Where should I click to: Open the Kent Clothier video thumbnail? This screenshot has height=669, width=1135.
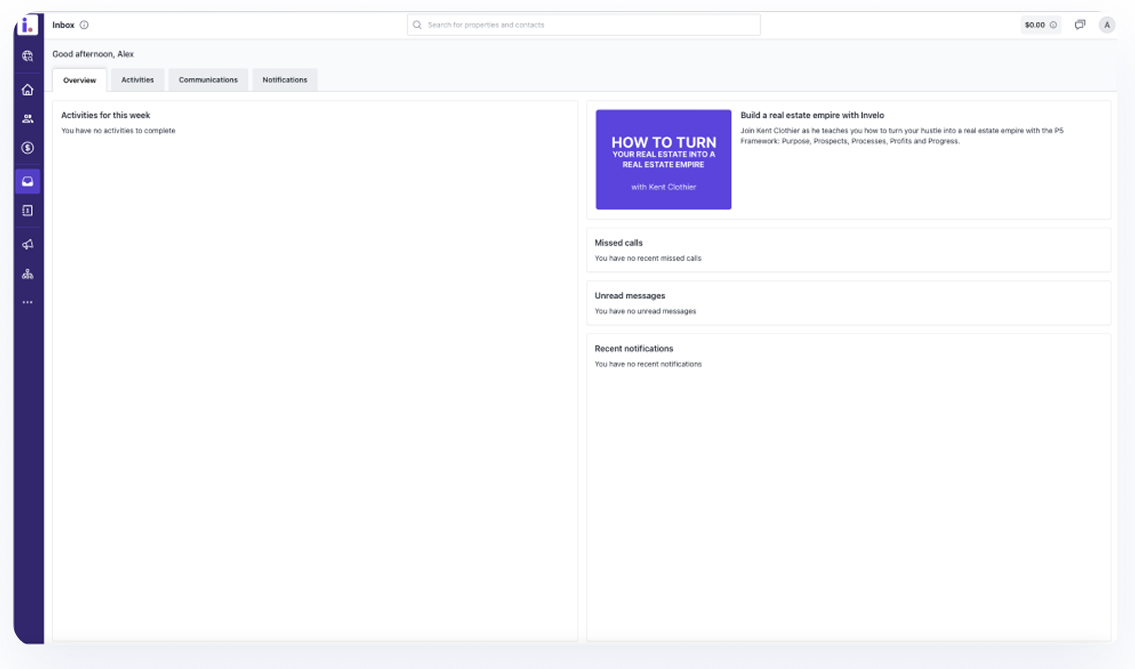[663, 160]
